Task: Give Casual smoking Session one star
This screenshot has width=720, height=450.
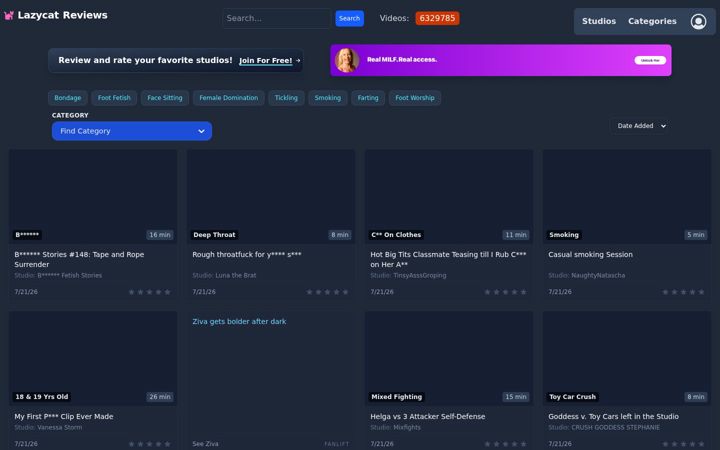Action: [665, 292]
